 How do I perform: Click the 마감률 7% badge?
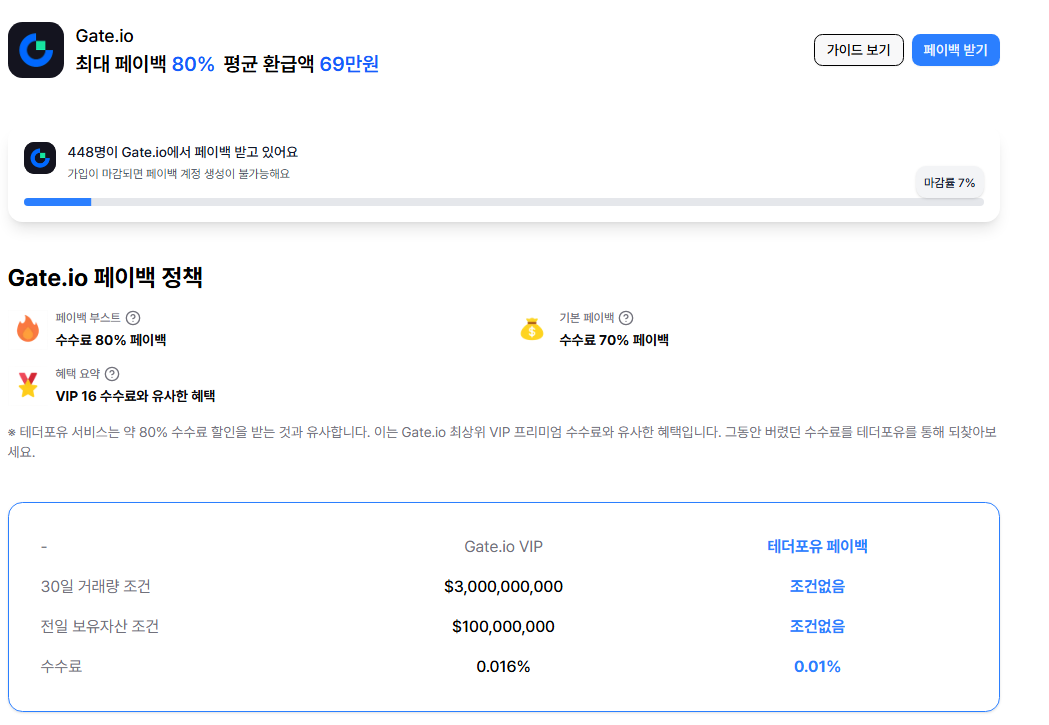click(x=949, y=183)
